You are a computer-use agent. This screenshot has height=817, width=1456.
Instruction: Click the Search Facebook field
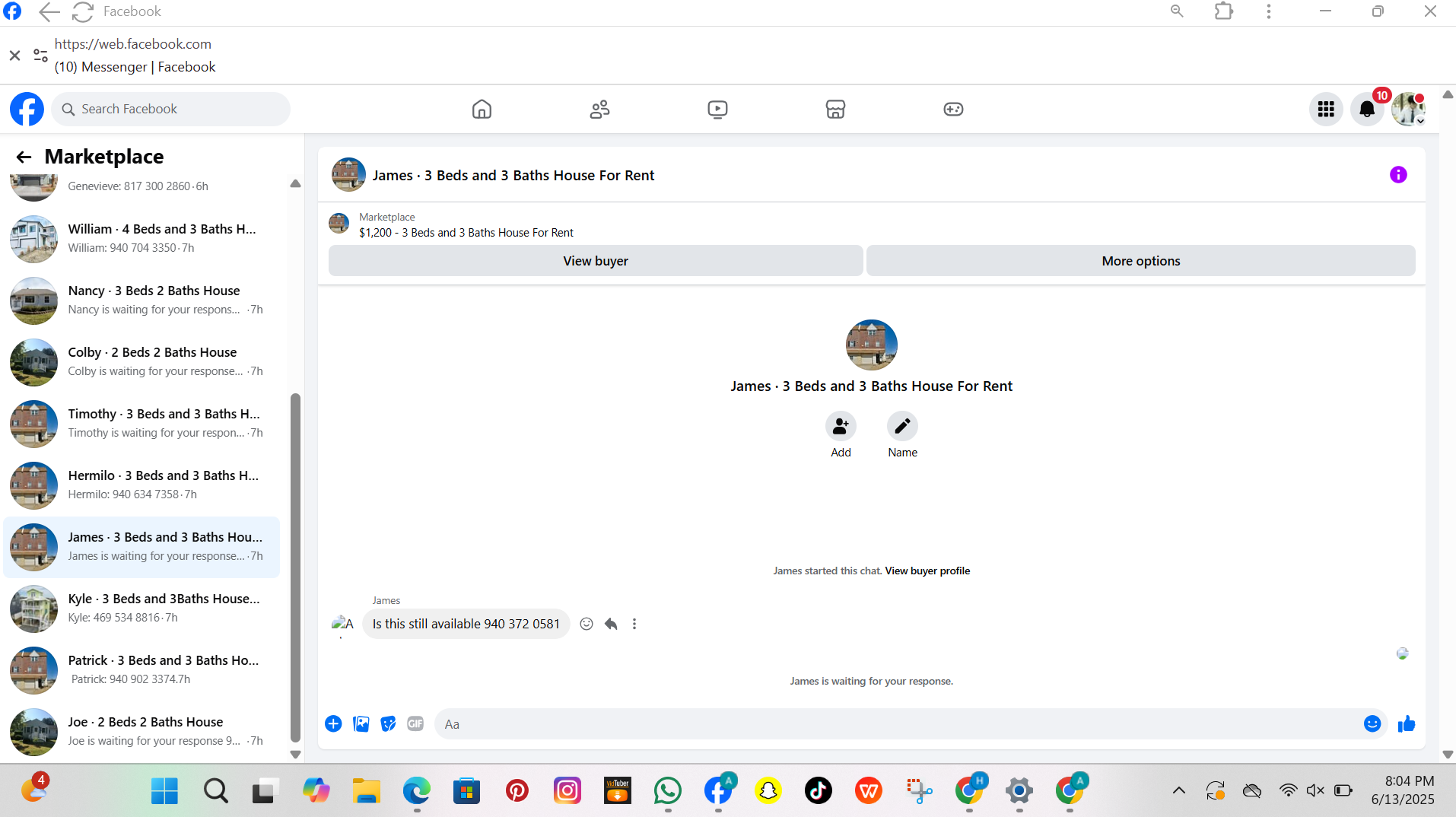171,109
